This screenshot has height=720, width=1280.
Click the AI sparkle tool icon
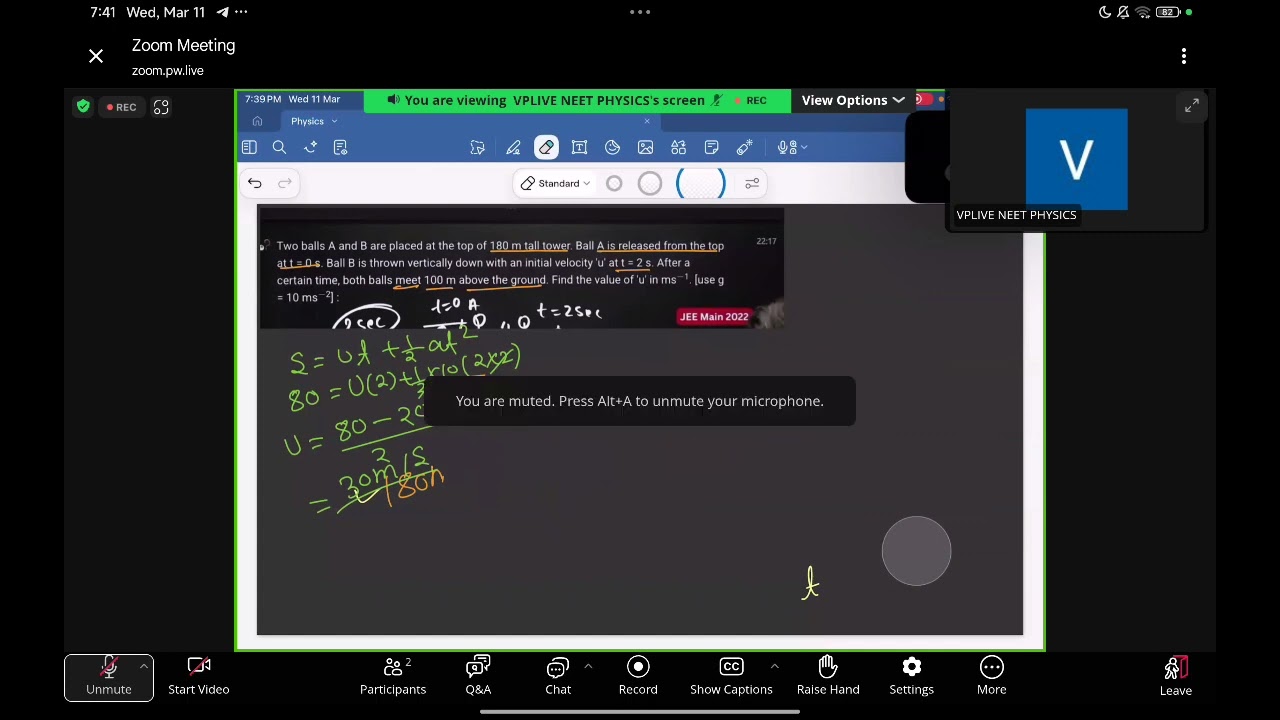[x=310, y=148]
